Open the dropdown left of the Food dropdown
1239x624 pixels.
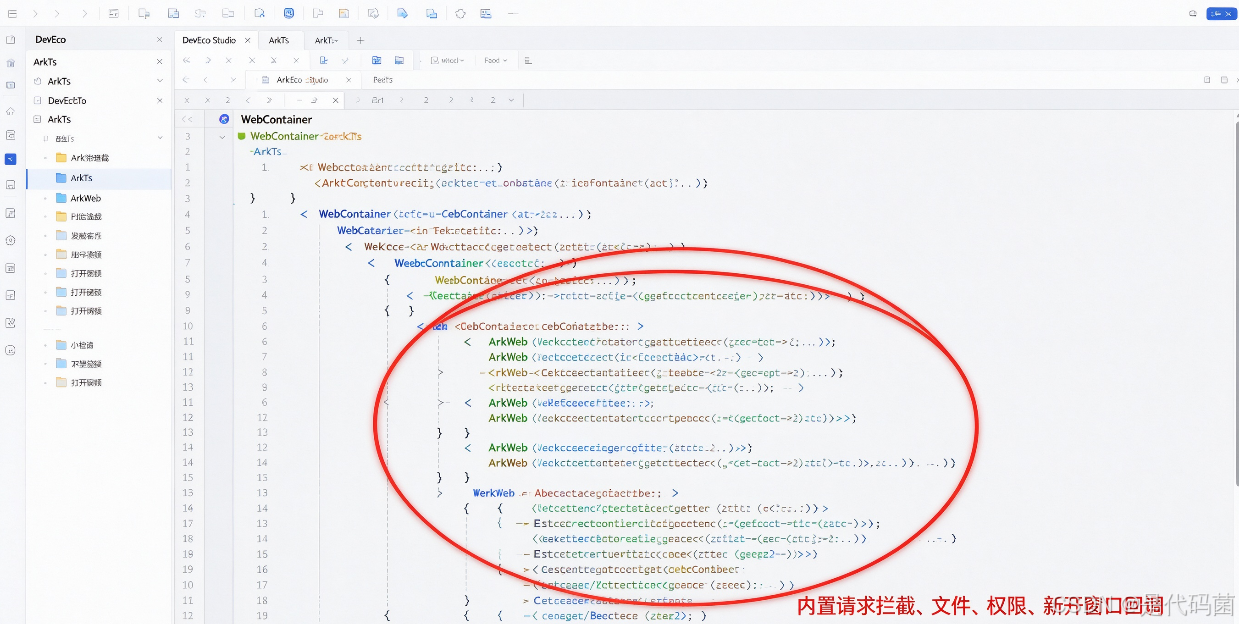(447, 60)
